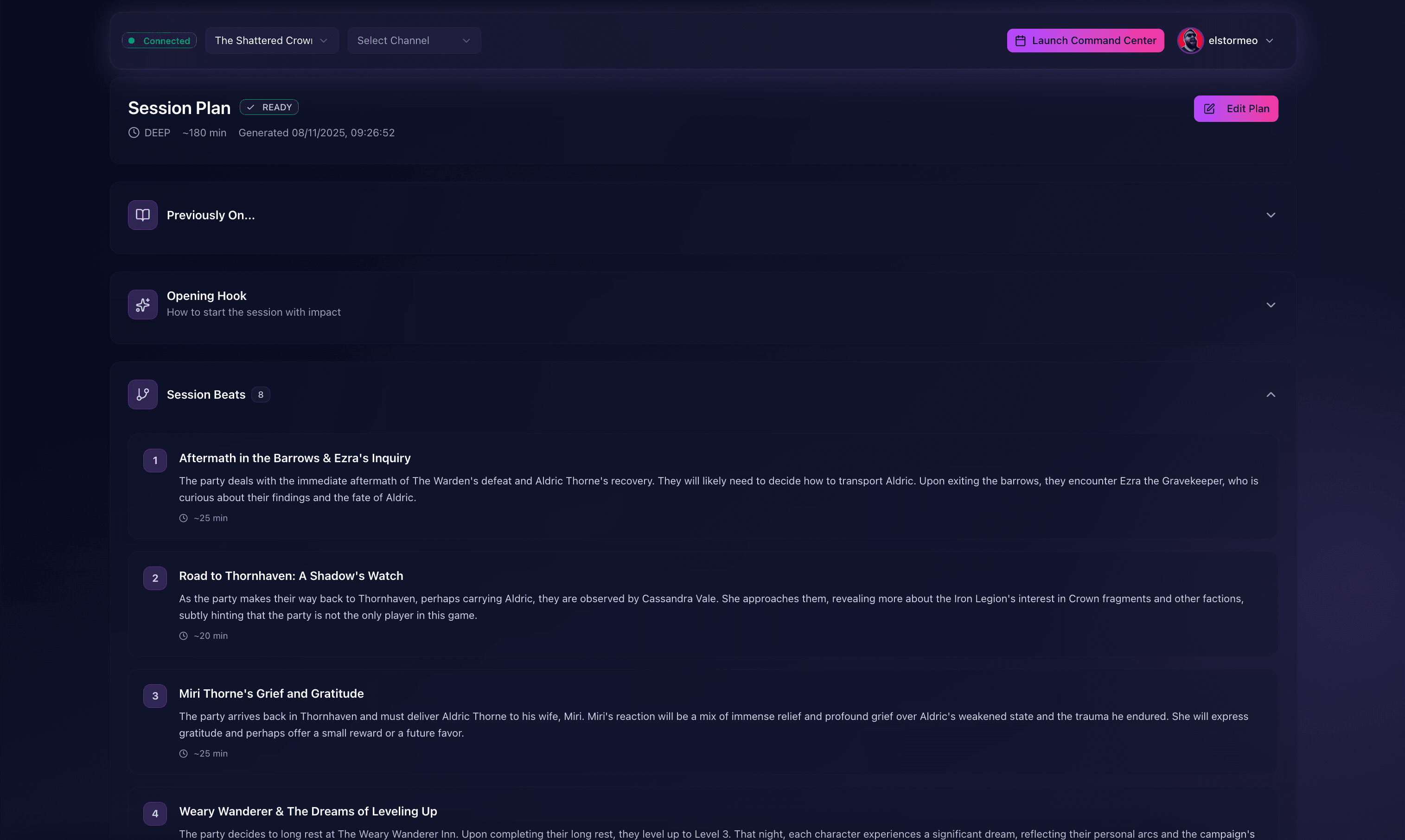Open The Shattered Crown campaign dropdown
This screenshot has width=1405, height=840.
tap(272, 41)
